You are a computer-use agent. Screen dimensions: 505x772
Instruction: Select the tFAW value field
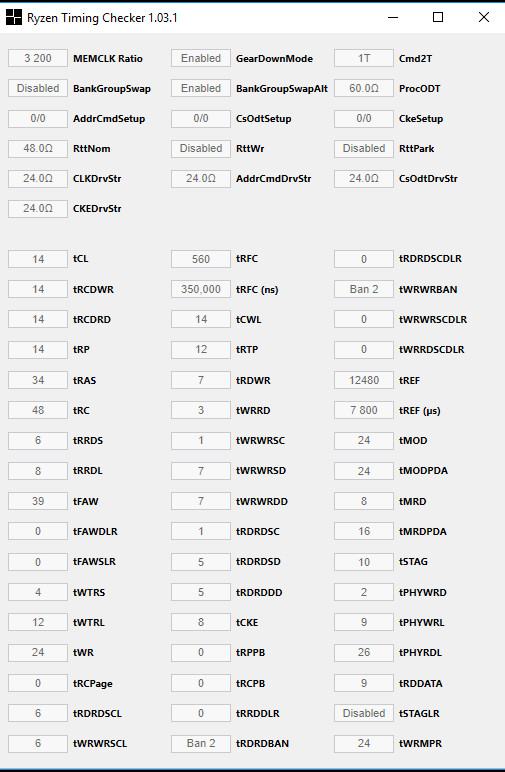[x=38, y=501]
